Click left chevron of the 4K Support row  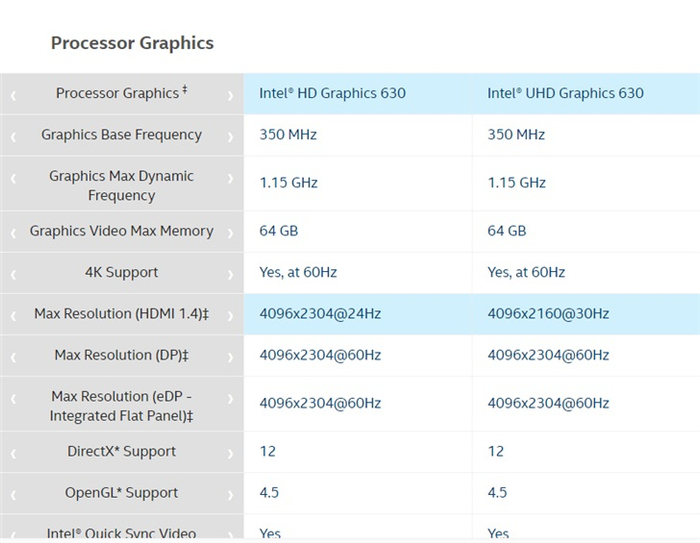(13, 273)
